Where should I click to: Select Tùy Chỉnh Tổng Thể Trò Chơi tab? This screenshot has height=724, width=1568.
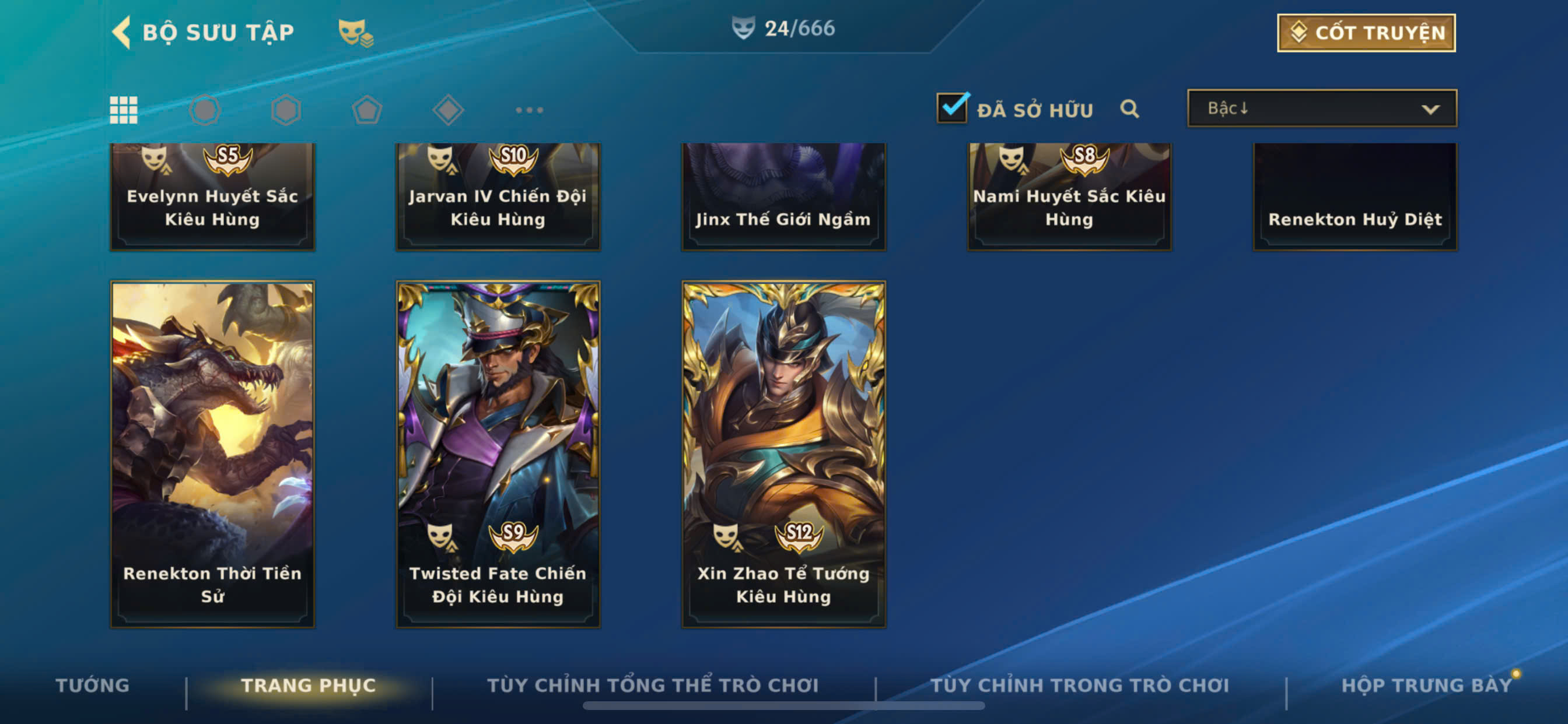(x=653, y=685)
